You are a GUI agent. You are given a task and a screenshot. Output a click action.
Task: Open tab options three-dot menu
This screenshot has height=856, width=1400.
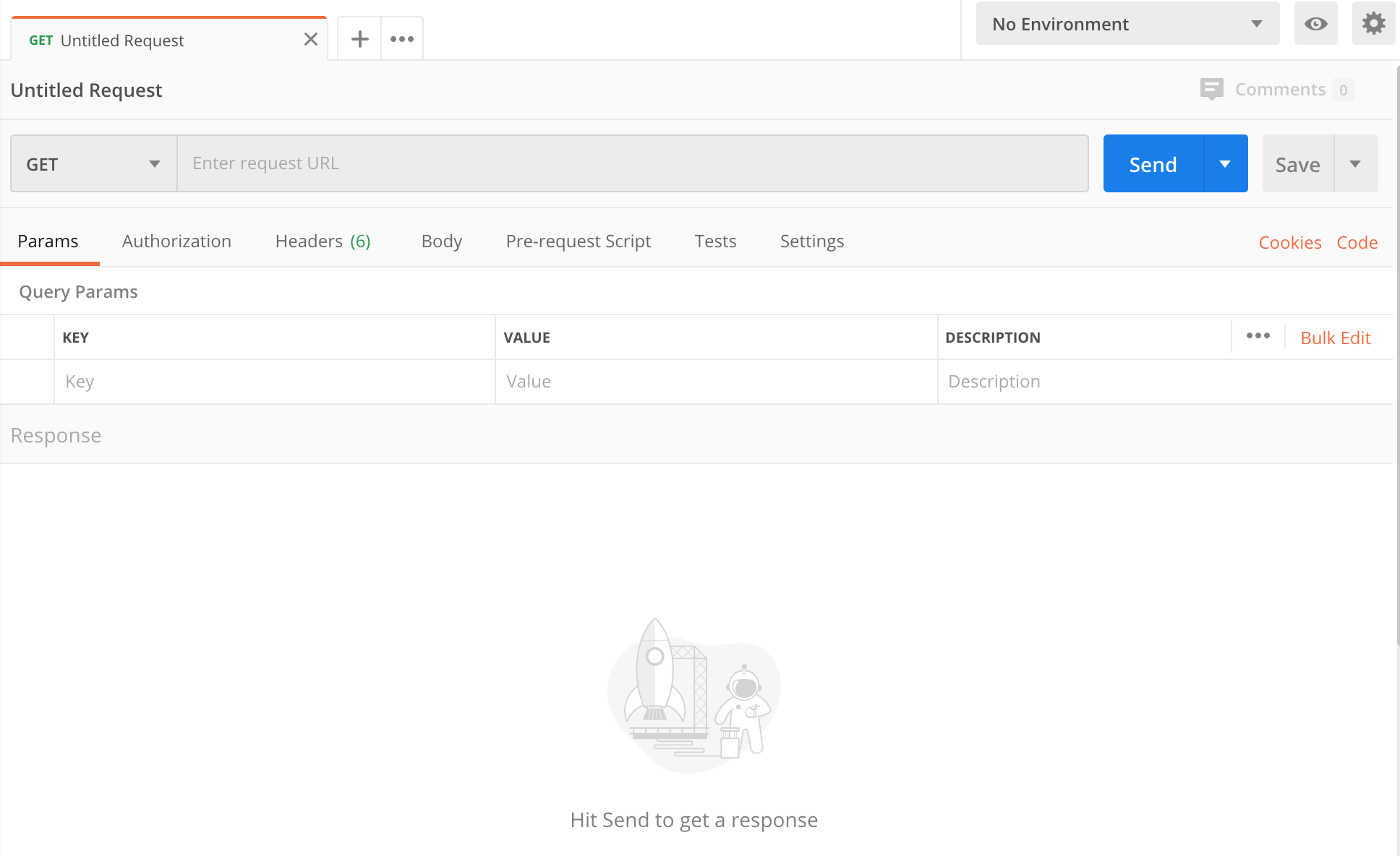coord(402,39)
